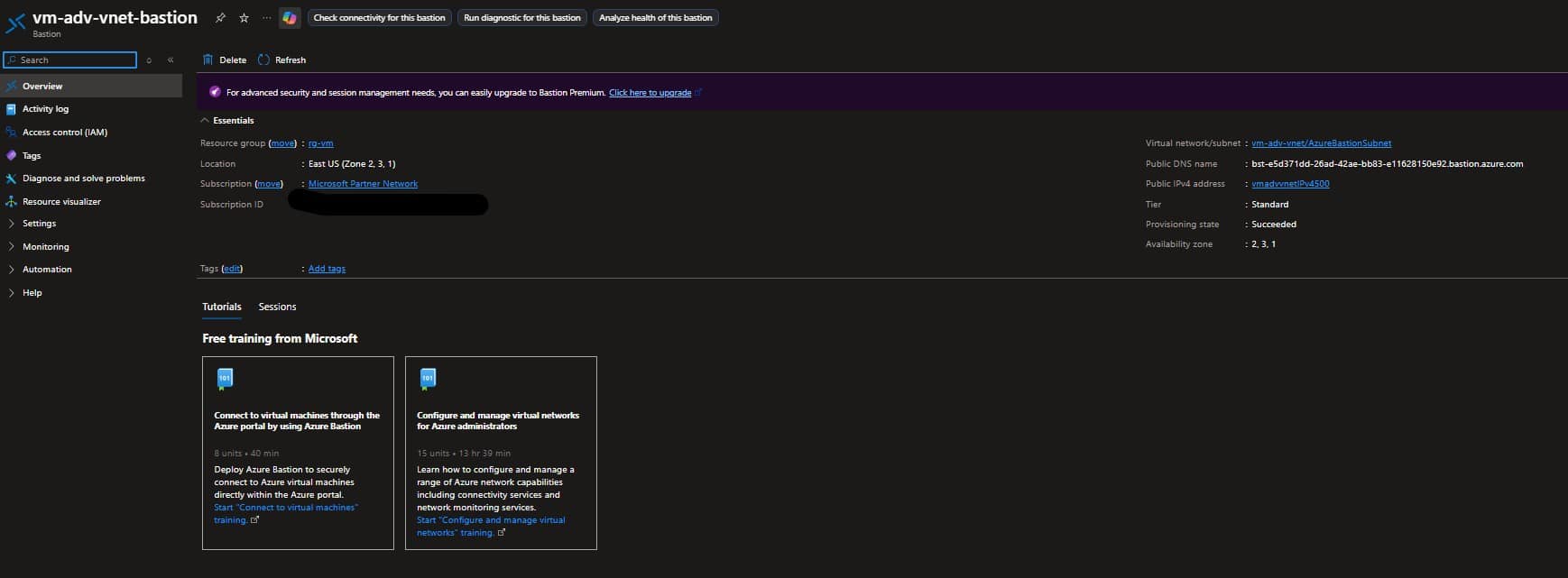Viewport: 1568px width, 578px height.
Task: Click the Public DNS name value
Action: coord(1387,163)
